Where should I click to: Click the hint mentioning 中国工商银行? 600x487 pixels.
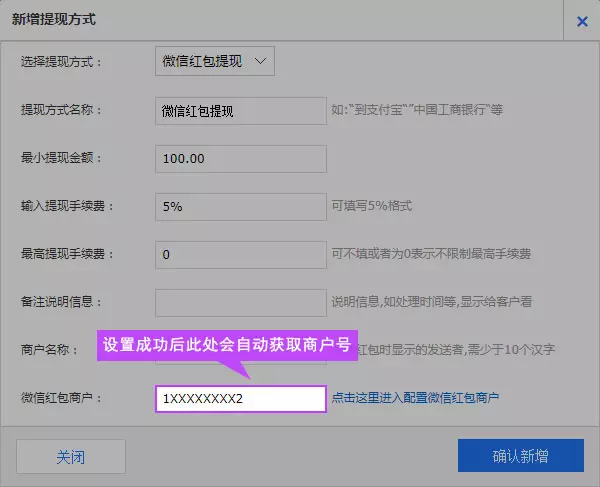click(417, 110)
